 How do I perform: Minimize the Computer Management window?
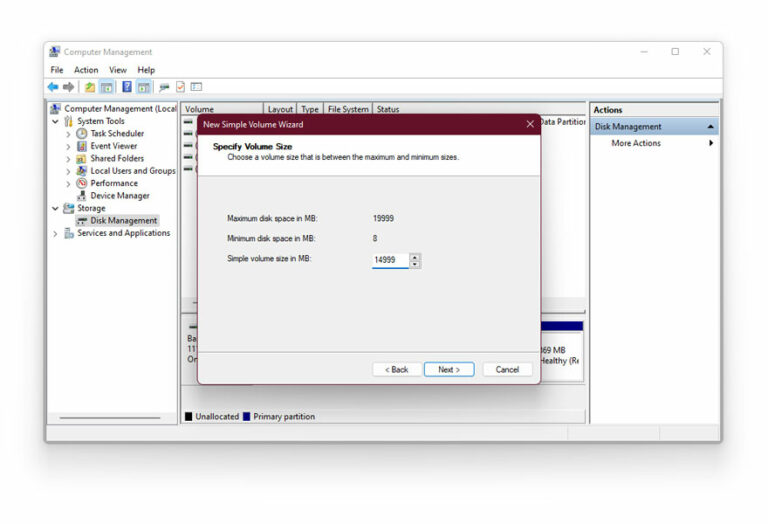pos(644,51)
